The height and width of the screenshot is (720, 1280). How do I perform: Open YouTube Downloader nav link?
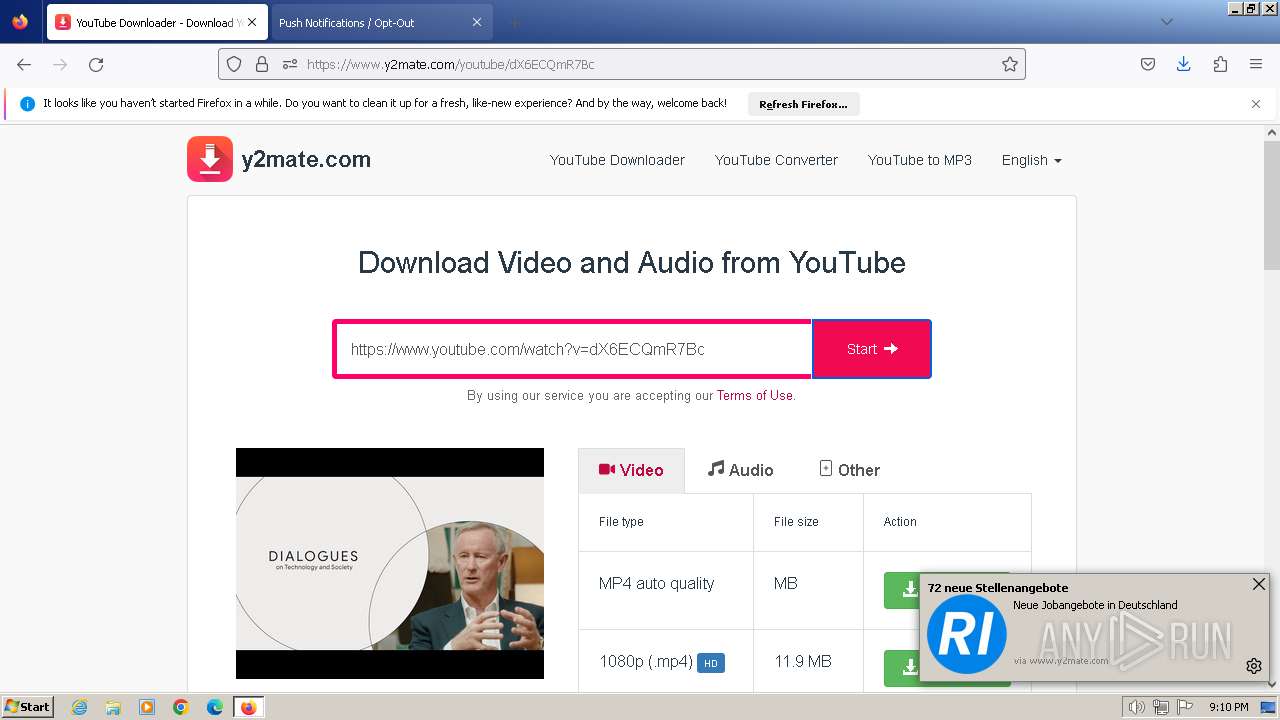[x=617, y=160]
